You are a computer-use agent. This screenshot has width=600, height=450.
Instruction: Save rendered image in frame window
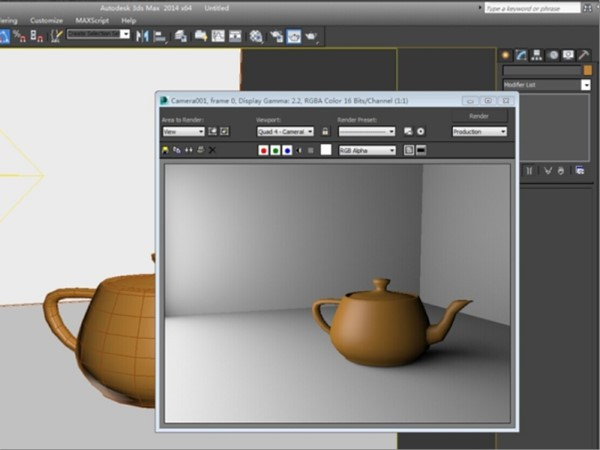coord(165,150)
